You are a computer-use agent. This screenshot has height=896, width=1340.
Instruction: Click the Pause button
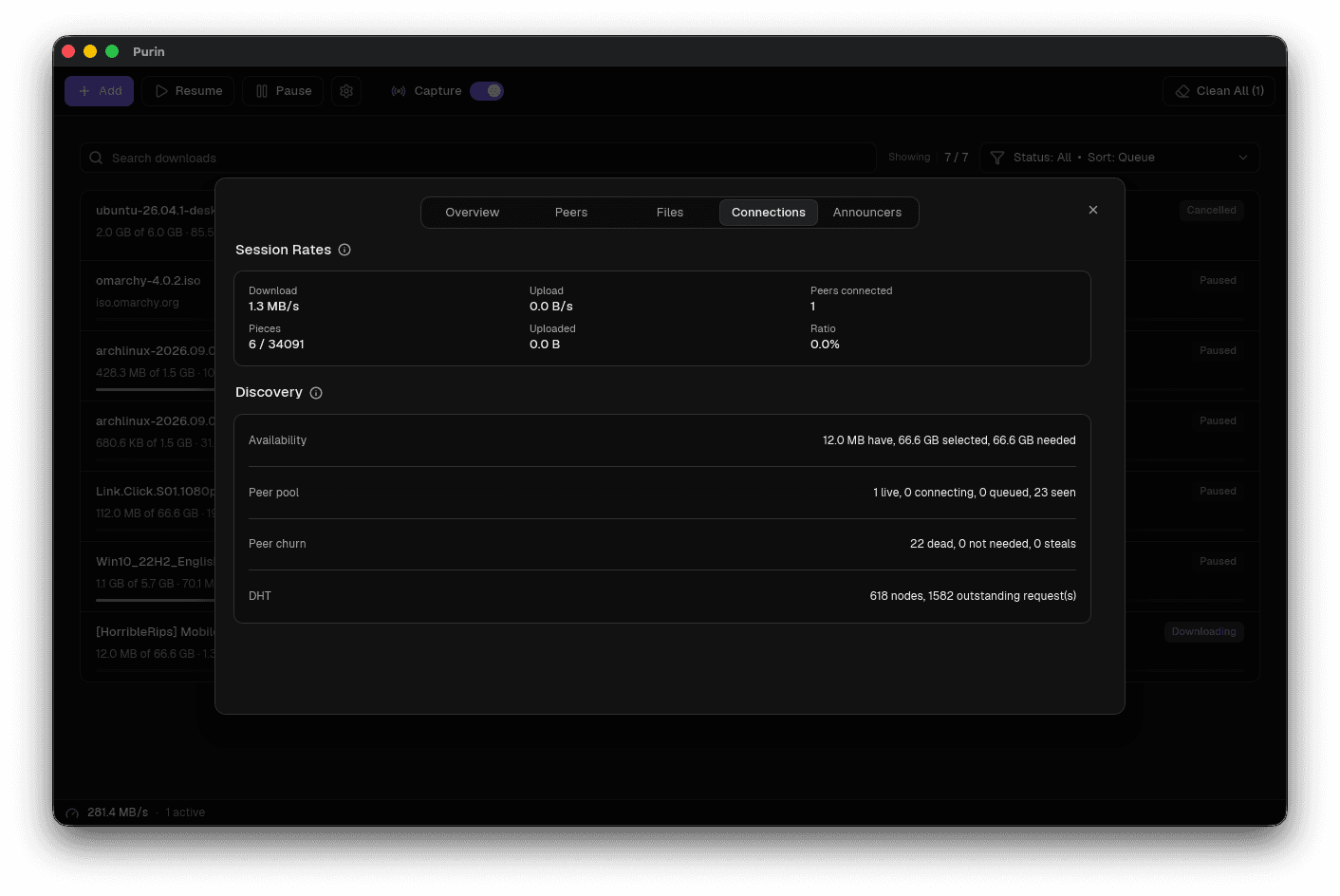tap(283, 91)
